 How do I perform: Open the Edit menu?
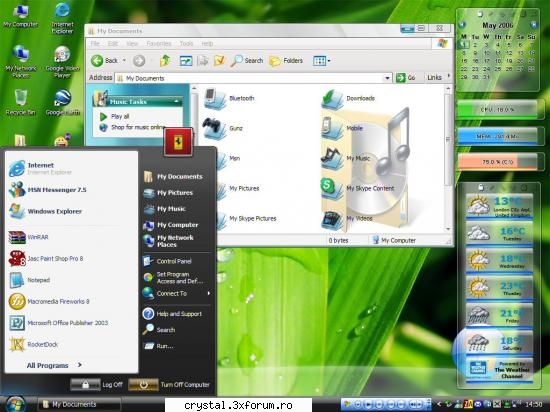pos(113,43)
